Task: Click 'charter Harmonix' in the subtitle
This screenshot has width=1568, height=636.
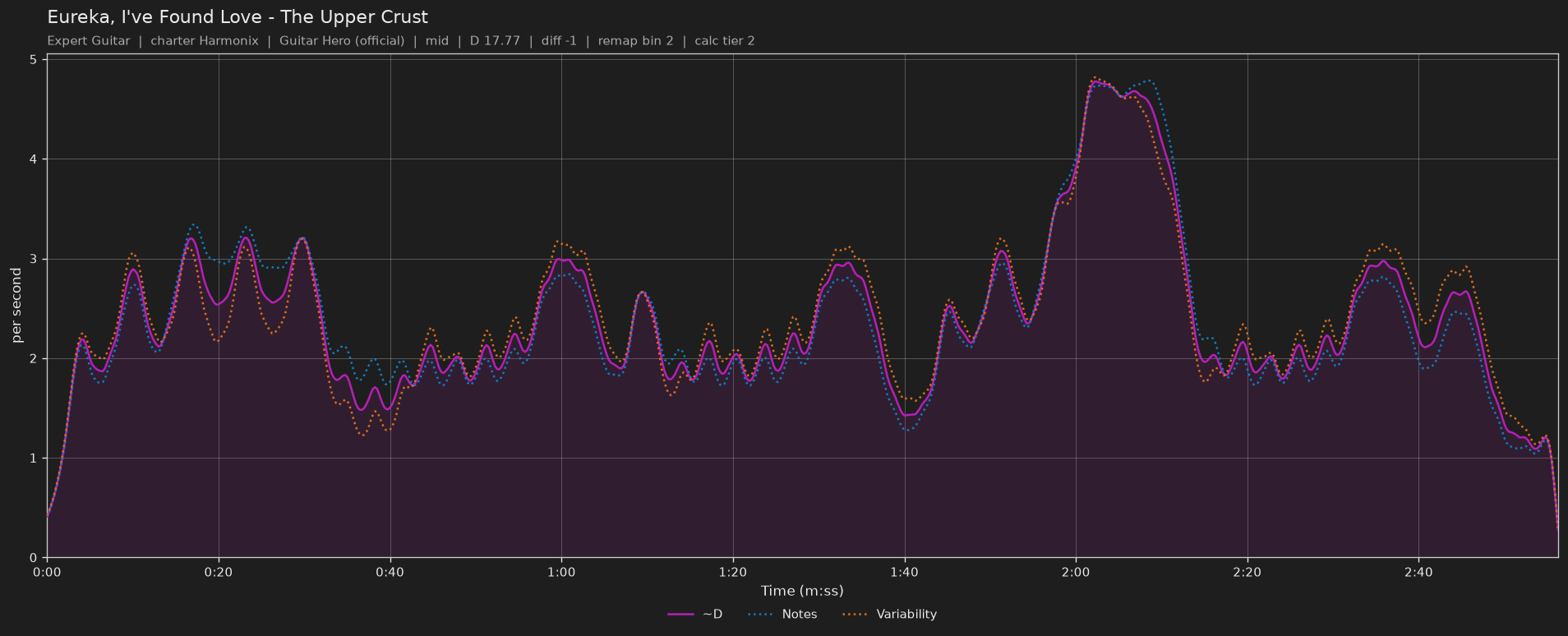Action: coord(205,41)
